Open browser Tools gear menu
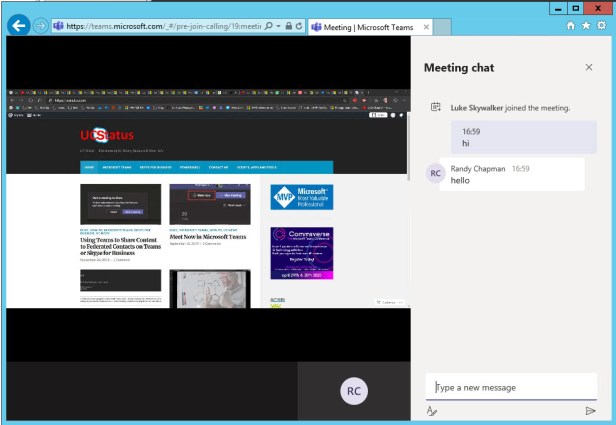The width and height of the screenshot is (616, 425). tap(602, 25)
